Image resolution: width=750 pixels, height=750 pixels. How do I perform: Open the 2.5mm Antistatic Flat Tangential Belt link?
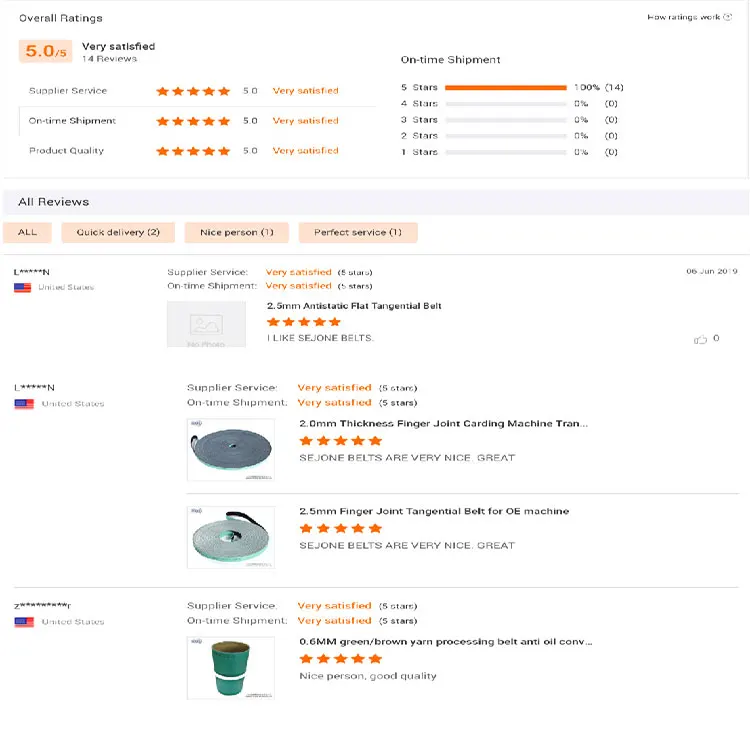click(x=354, y=306)
